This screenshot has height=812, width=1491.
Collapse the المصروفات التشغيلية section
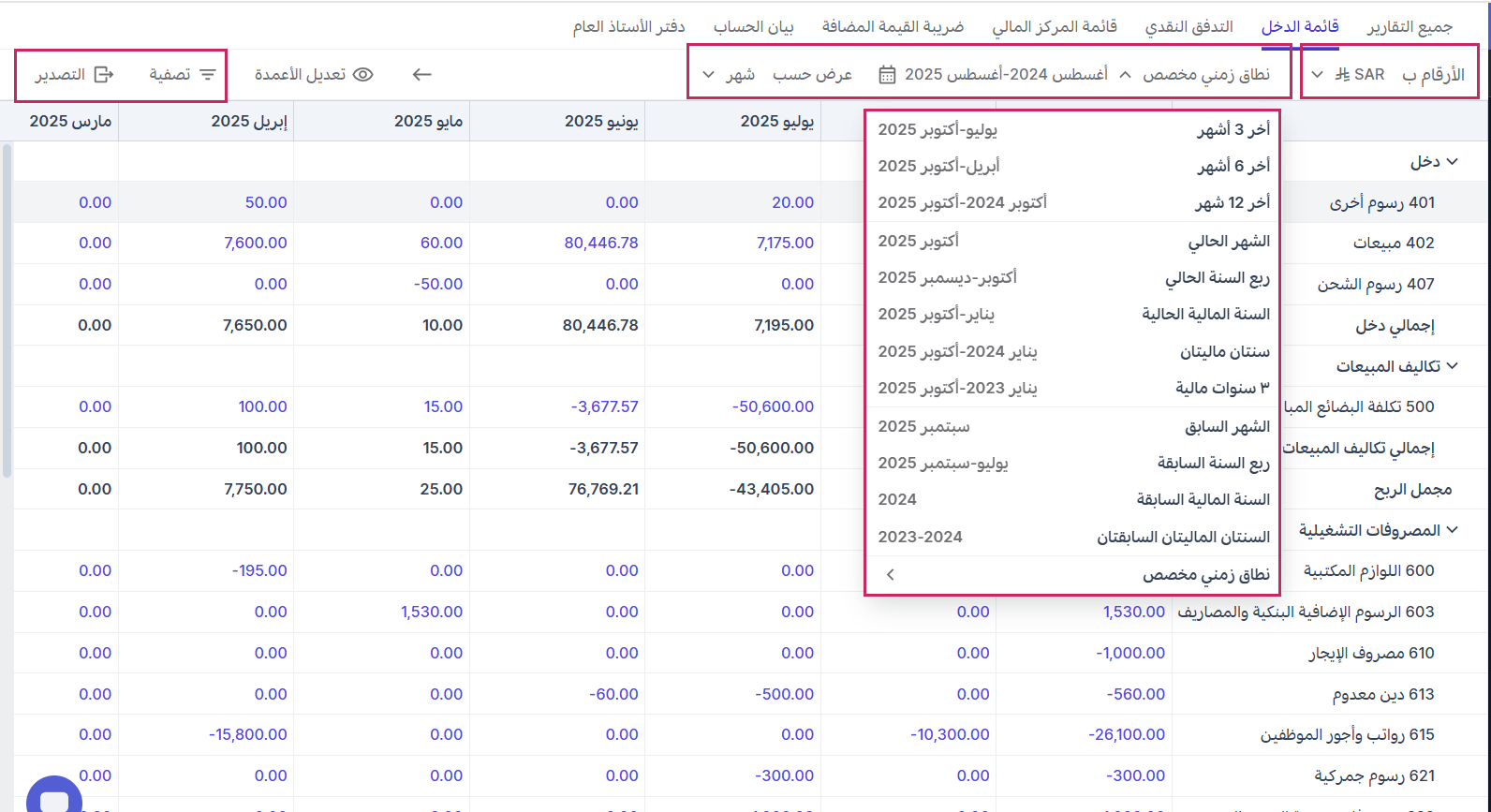point(1452,530)
